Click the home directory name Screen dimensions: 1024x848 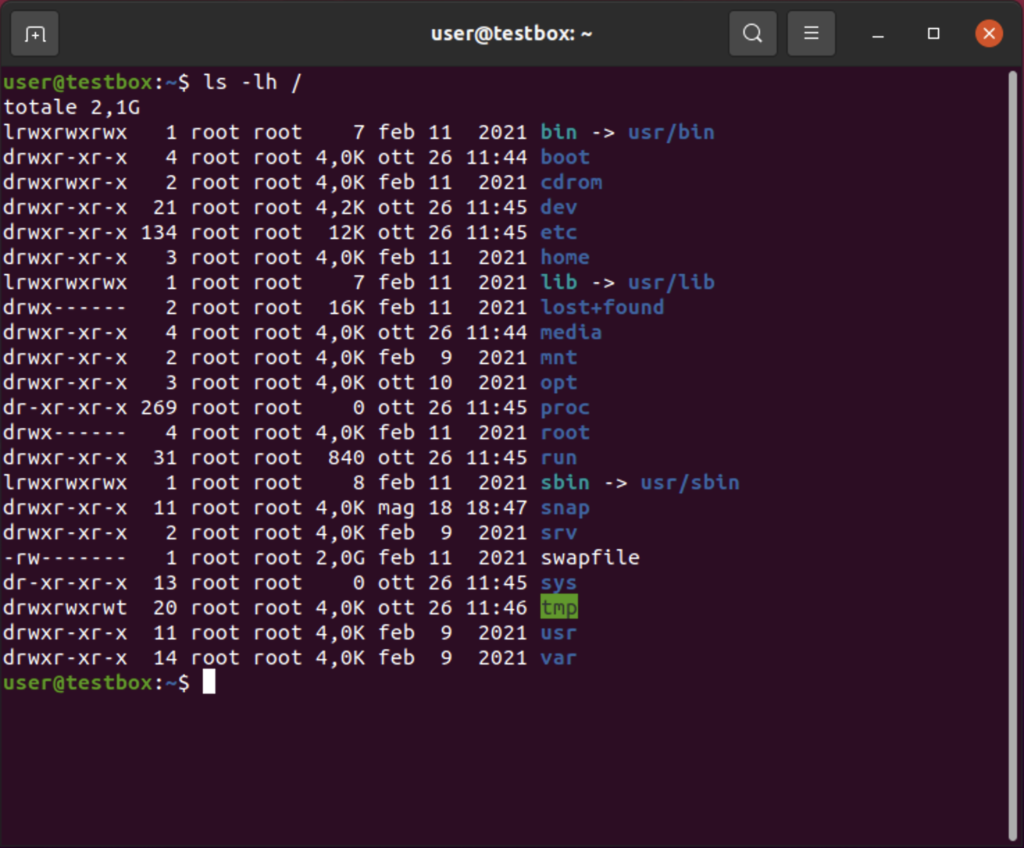tap(565, 258)
